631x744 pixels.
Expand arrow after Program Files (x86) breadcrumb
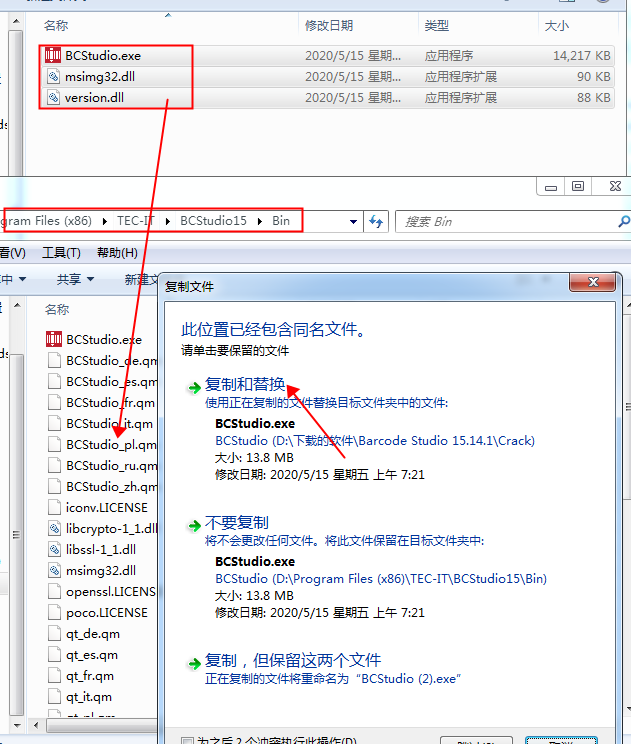[104, 221]
